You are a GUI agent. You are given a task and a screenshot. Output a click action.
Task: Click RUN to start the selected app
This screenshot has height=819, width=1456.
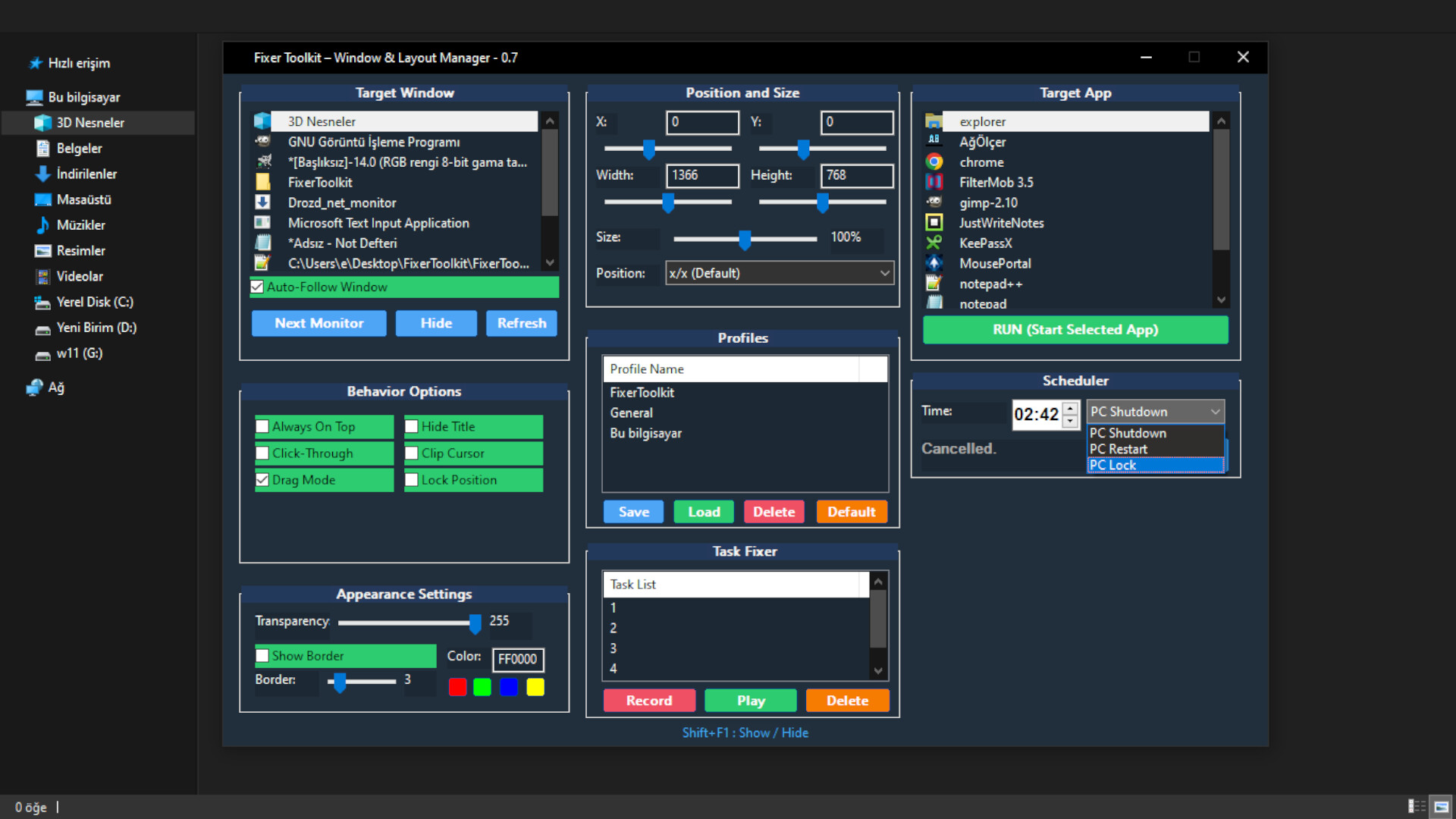[x=1075, y=330]
